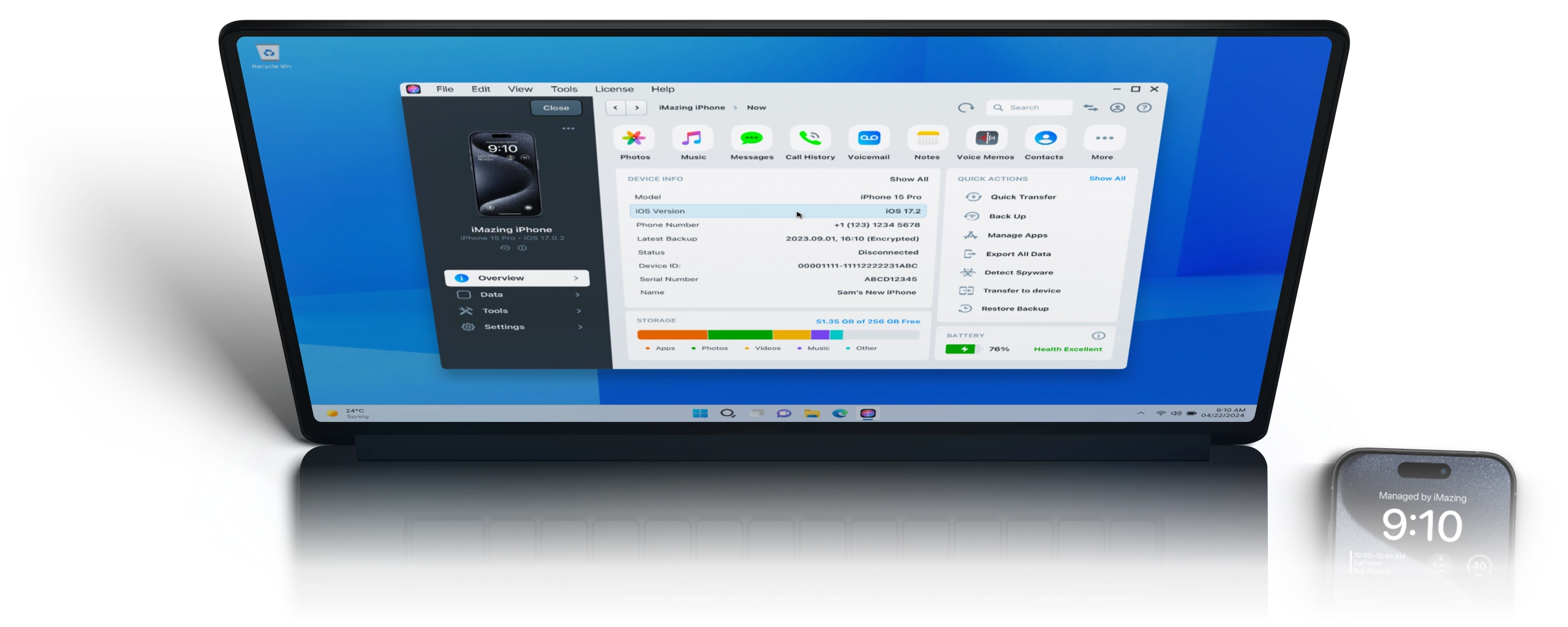The image size is (1568, 627).
Task: Open the Photos app icon
Action: pyautogui.click(x=634, y=138)
